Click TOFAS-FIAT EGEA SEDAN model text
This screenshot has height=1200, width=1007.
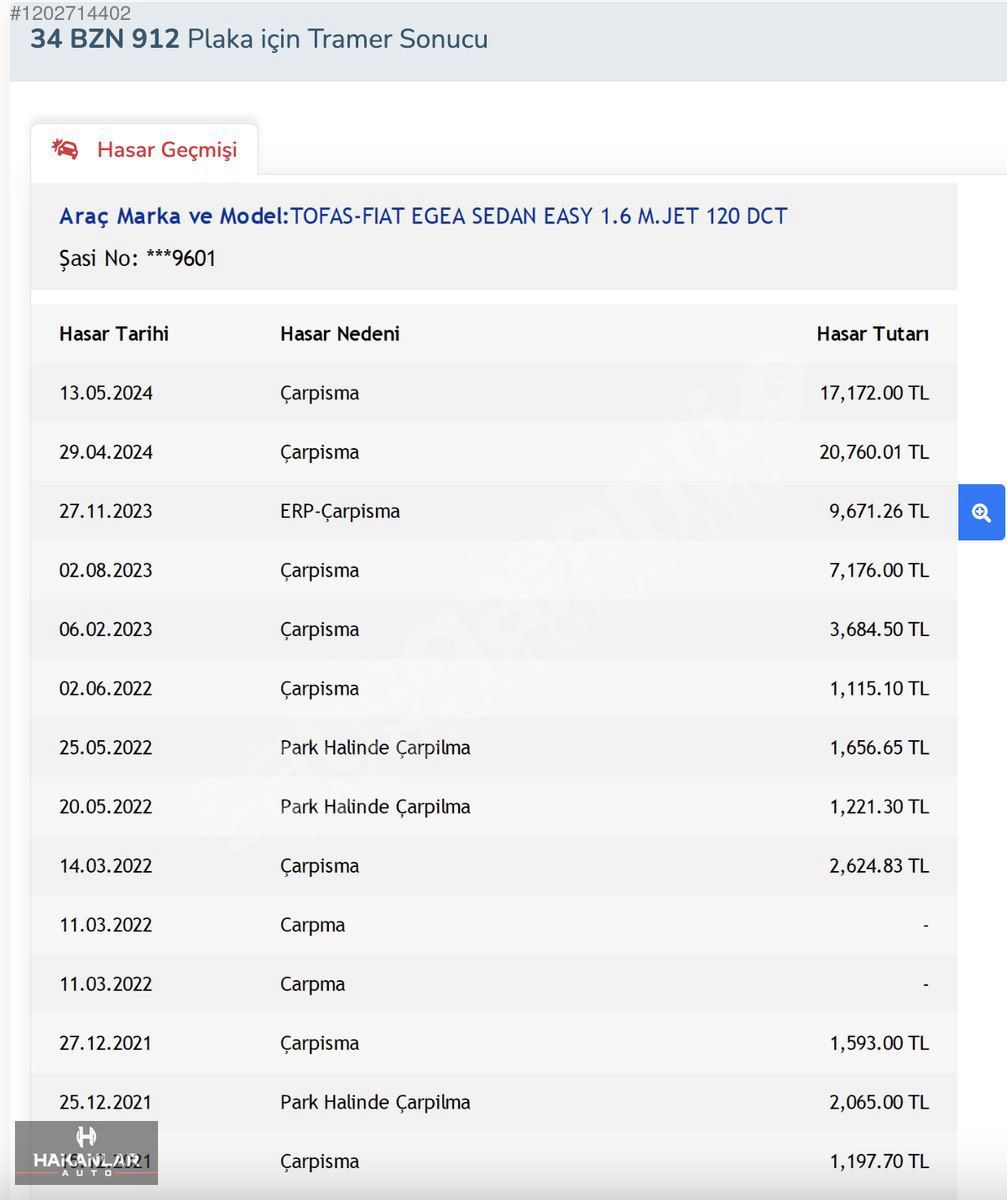coord(539,216)
